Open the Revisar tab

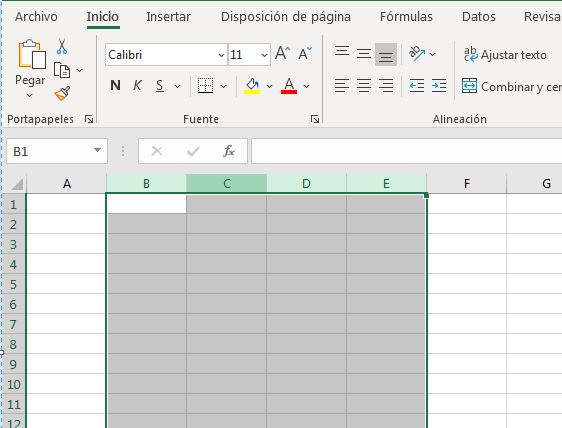pos(543,16)
